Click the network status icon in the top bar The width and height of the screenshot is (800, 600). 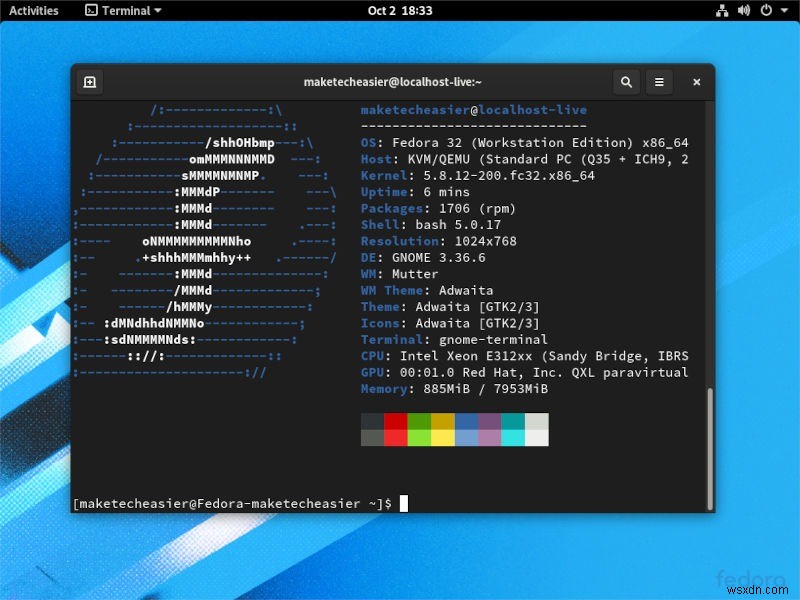point(722,11)
